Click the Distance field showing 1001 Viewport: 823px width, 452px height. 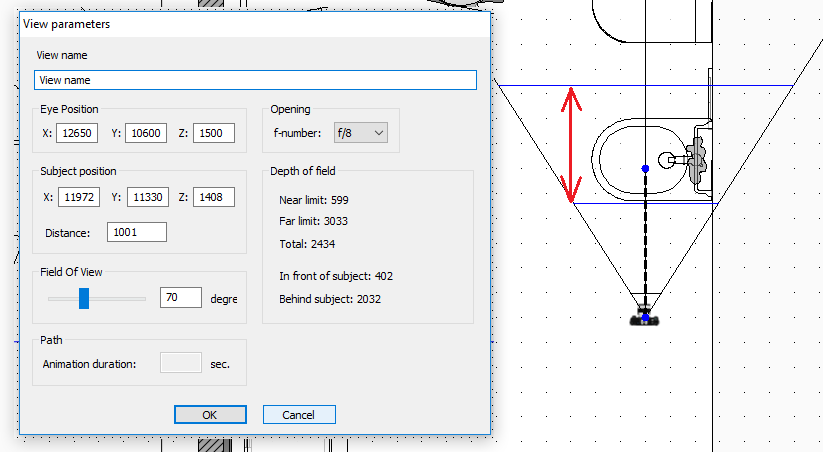click(x=136, y=232)
